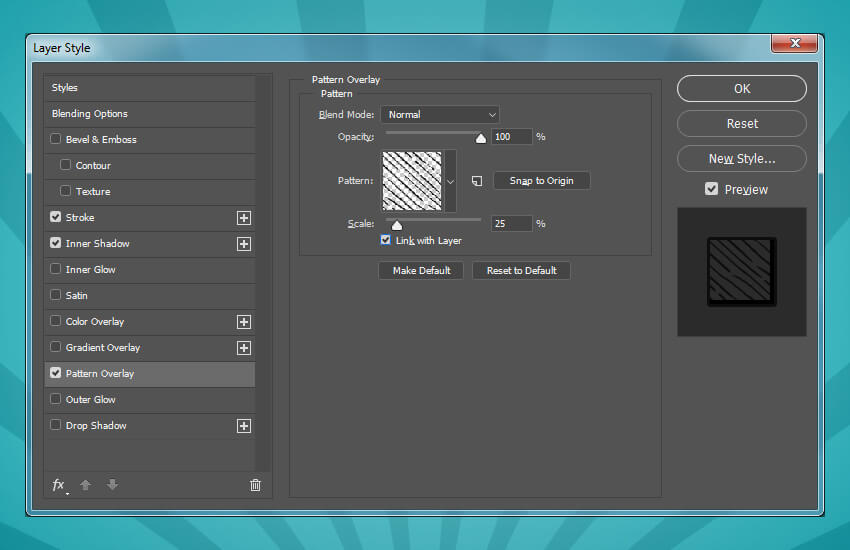This screenshot has width=850, height=550.
Task: Click the plus icon beside Color Overlay
Action: click(243, 322)
